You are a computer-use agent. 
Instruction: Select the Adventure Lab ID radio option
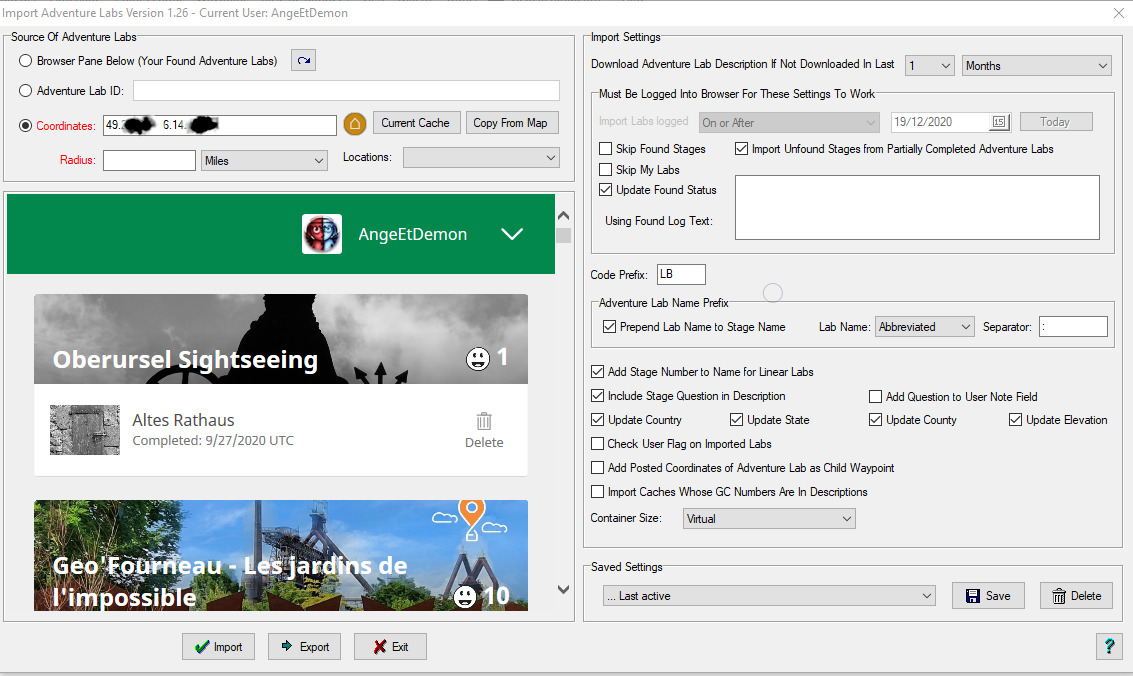(x=26, y=91)
